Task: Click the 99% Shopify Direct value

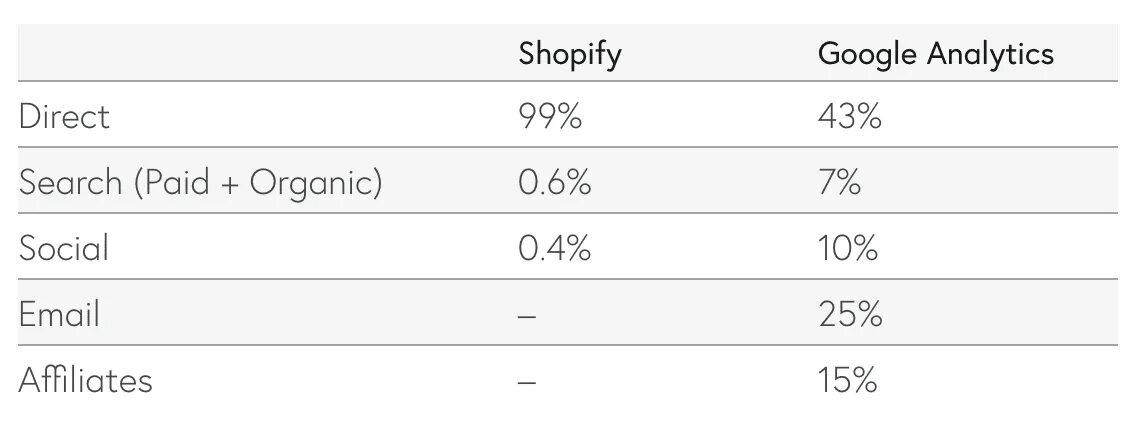Action: [x=550, y=116]
